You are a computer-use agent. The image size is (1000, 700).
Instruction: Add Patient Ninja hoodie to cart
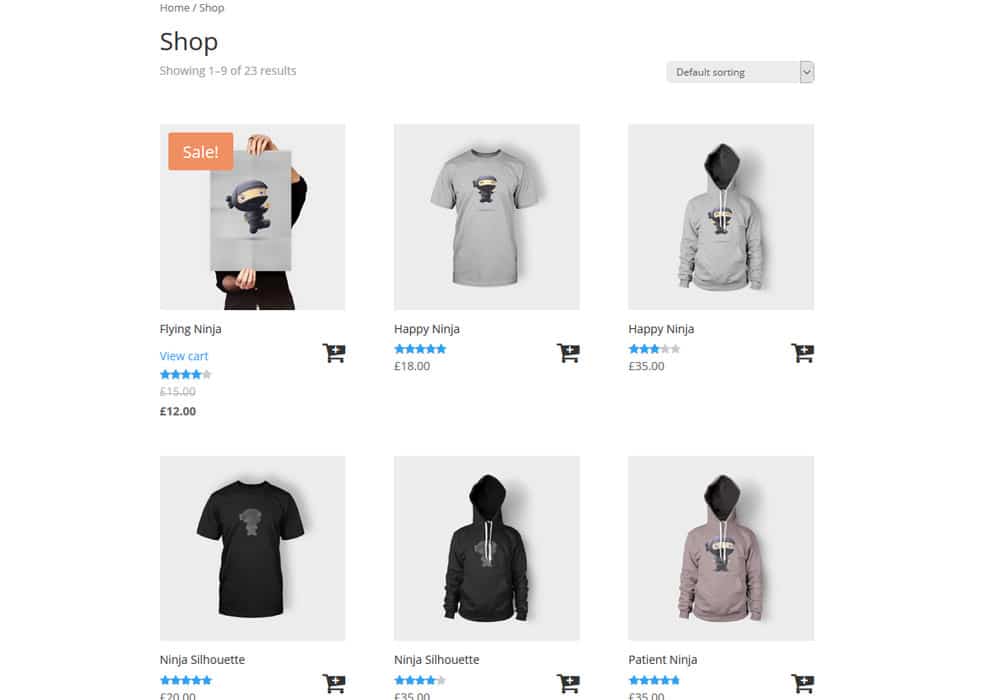coord(802,683)
